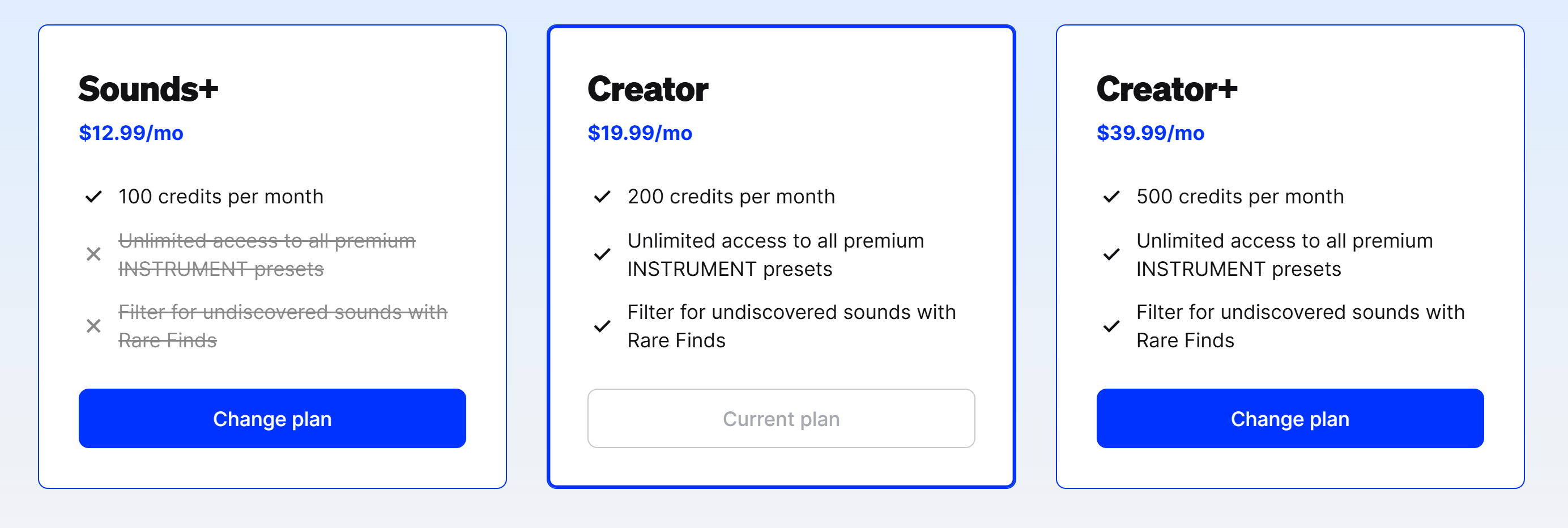1568x528 pixels.
Task: Click X icon beside Sounds+ INSTRUMENT presets
Action: (93, 254)
